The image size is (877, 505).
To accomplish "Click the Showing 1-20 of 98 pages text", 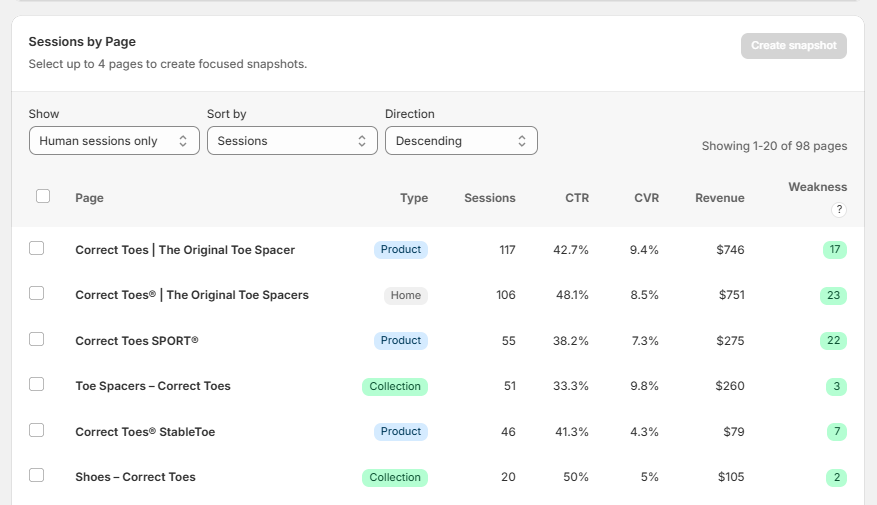I will pos(775,146).
